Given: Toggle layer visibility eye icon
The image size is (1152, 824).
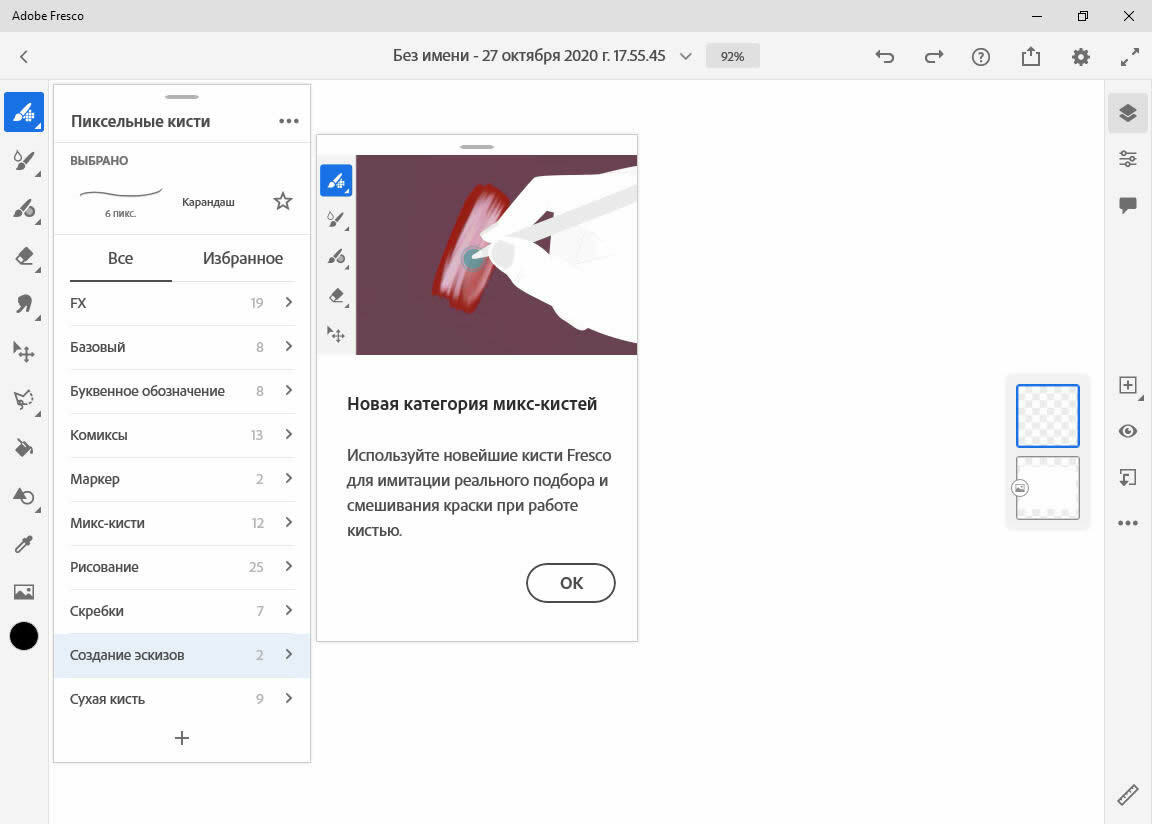Looking at the screenshot, I should pos(1128,431).
